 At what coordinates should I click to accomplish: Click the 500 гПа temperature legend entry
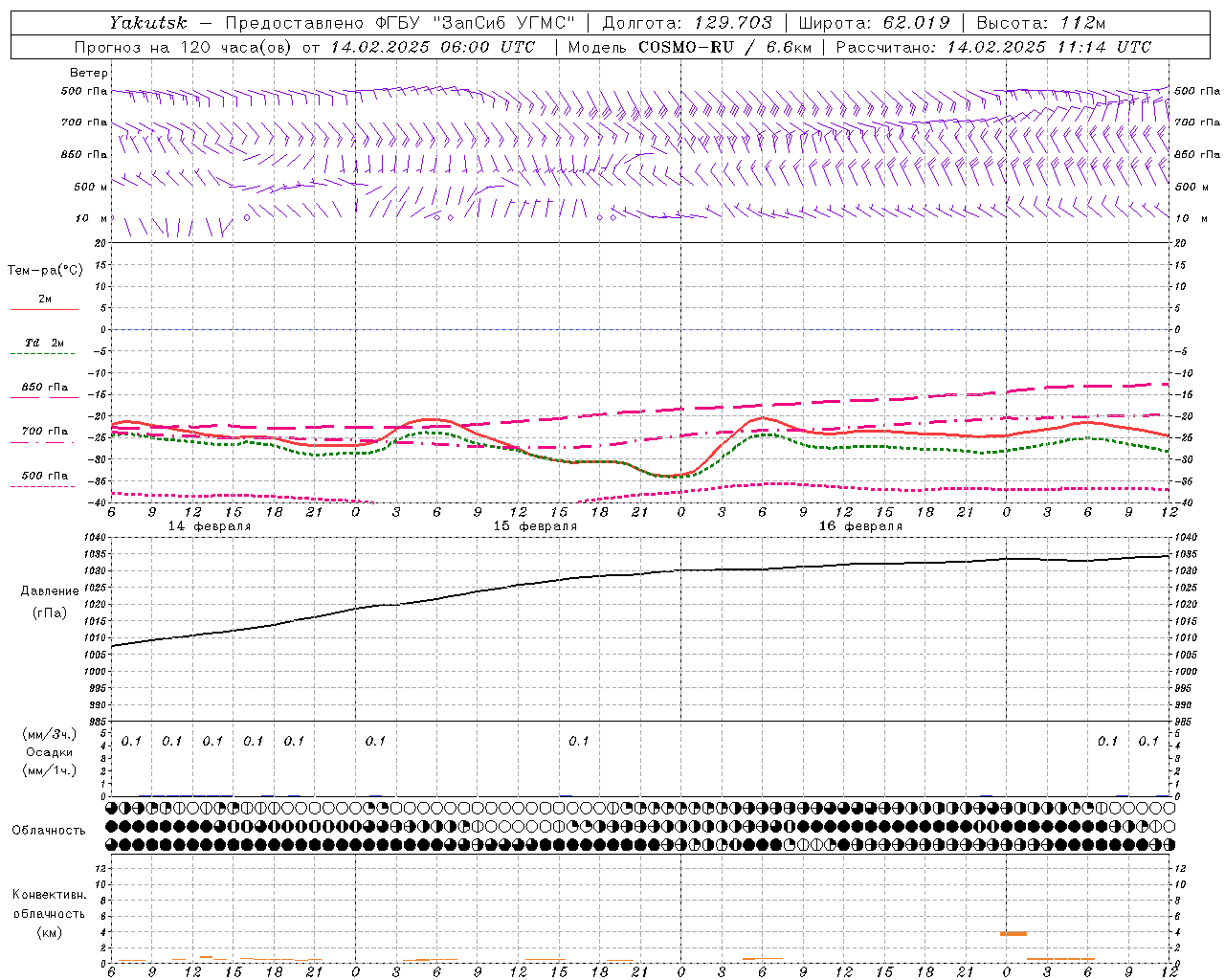click(44, 476)
